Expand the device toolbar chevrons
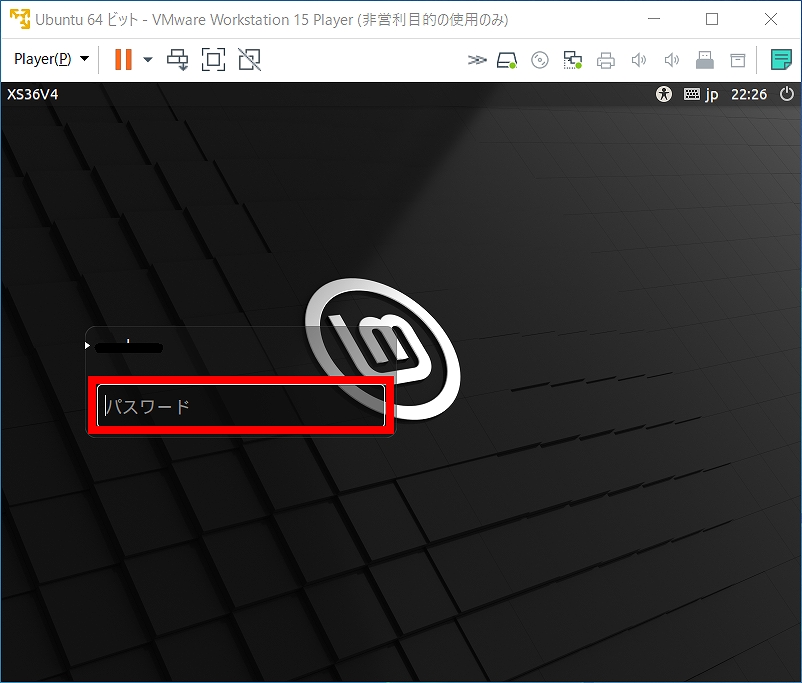 476,60
